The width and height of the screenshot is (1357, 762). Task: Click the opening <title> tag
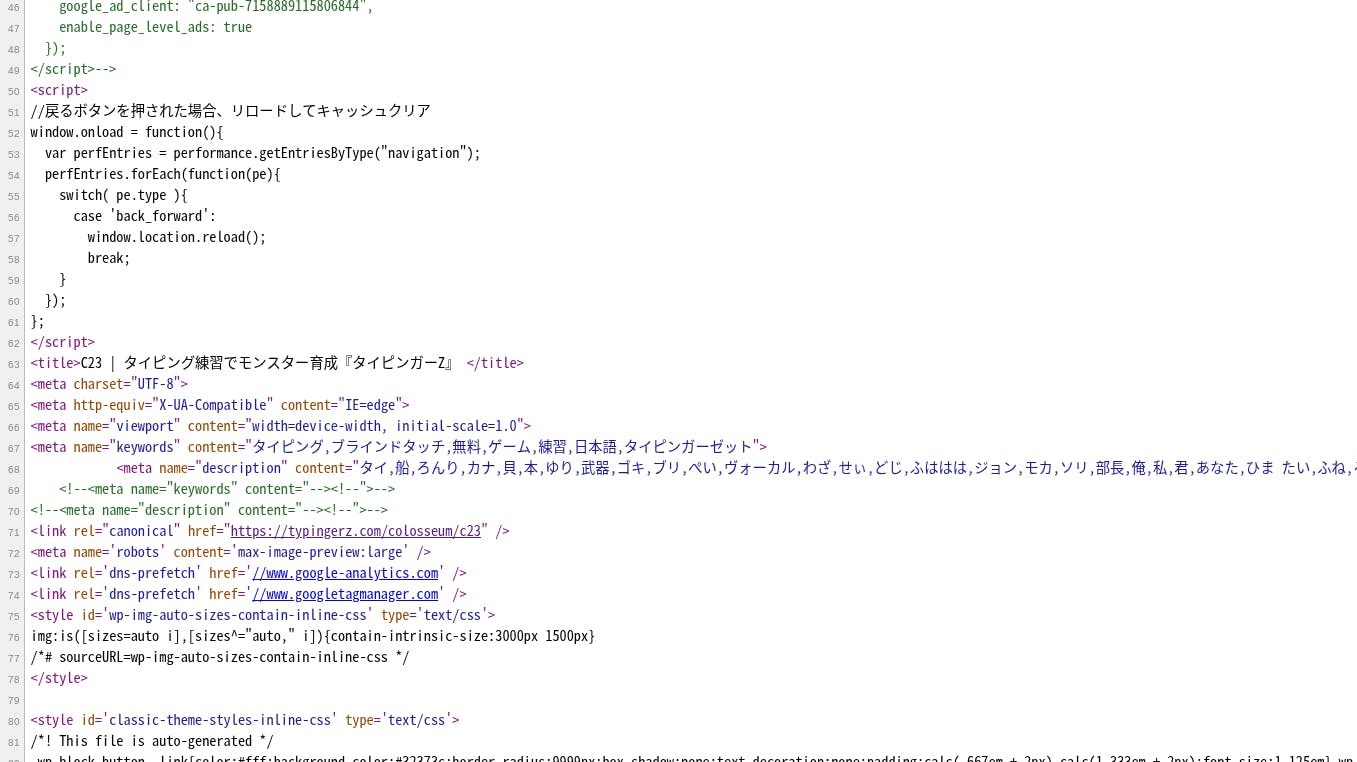click(55, 363)
